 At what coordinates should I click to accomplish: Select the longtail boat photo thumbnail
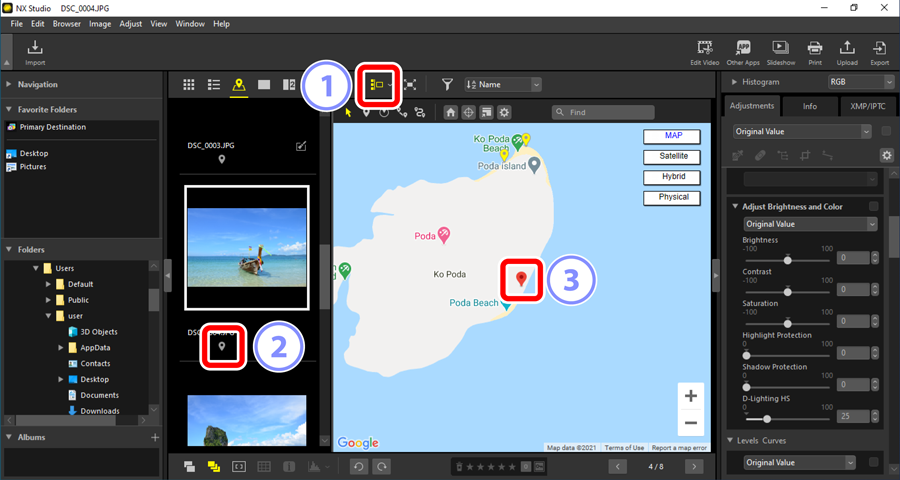click(247, 247)
